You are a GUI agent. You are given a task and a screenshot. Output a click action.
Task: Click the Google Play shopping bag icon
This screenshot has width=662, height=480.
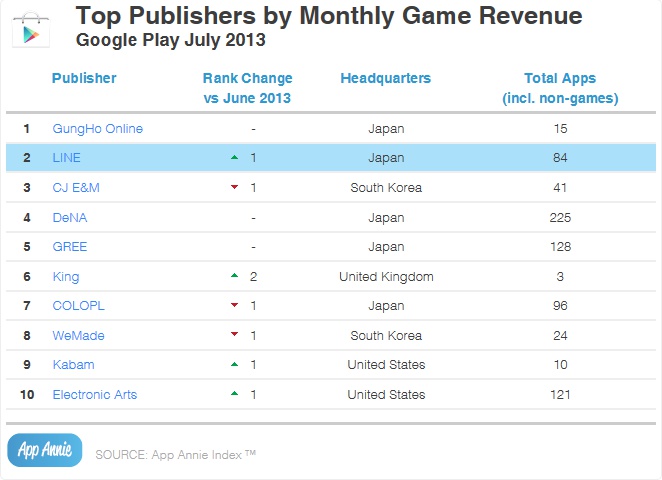(x=32, y=29)
